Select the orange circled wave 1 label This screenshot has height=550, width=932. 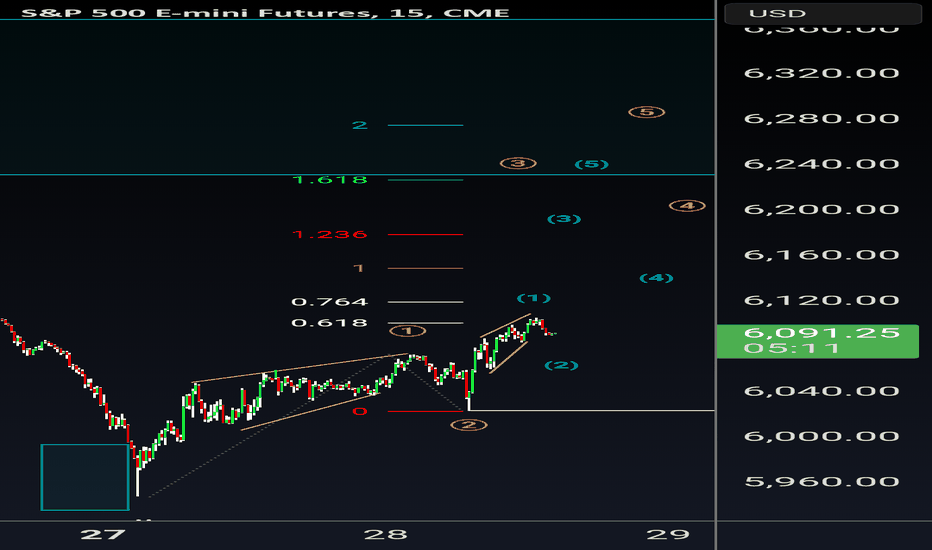pyautogui.click(x=408, y=331)
